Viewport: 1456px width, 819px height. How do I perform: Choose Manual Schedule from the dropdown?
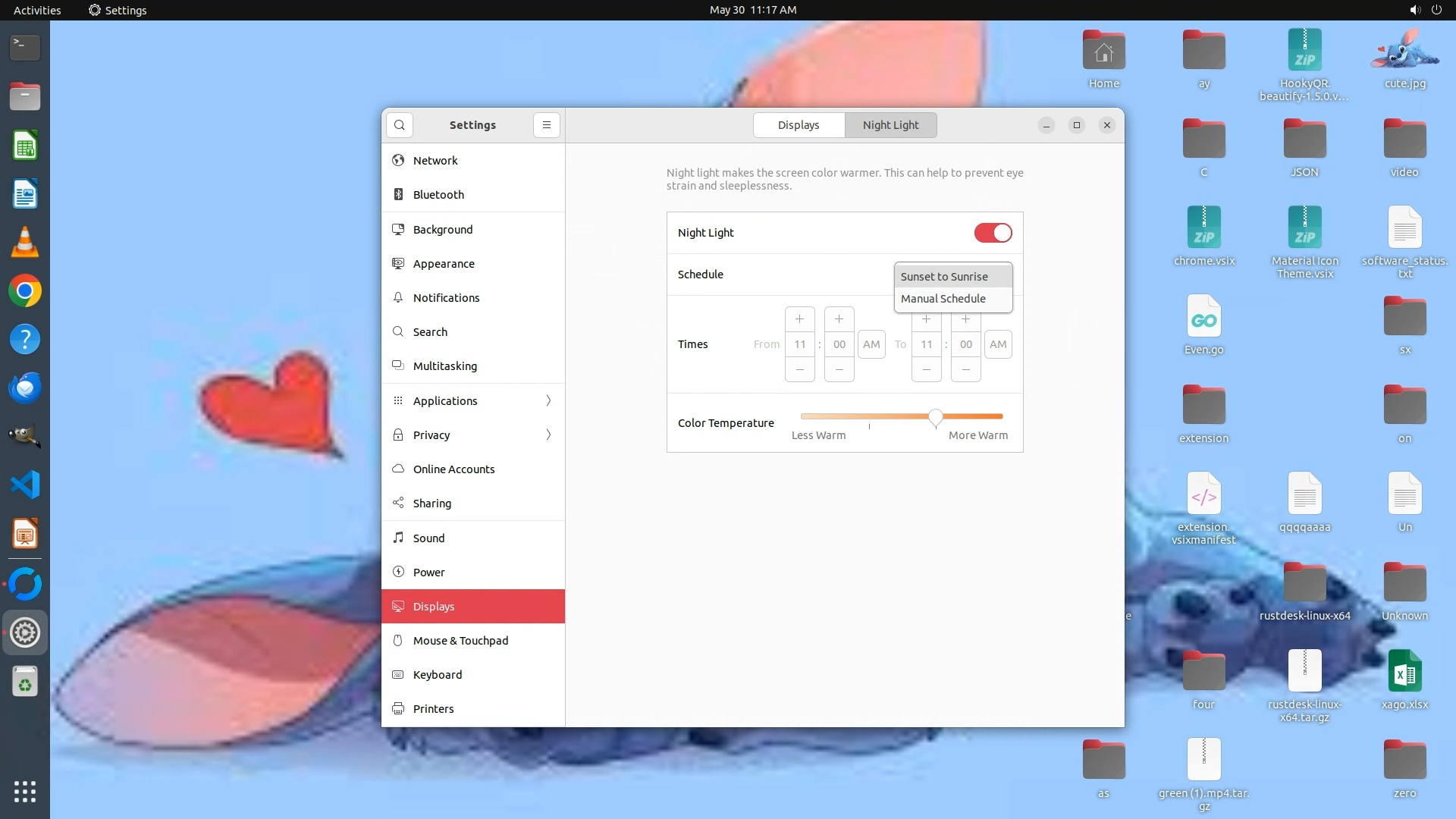[943, 299]
